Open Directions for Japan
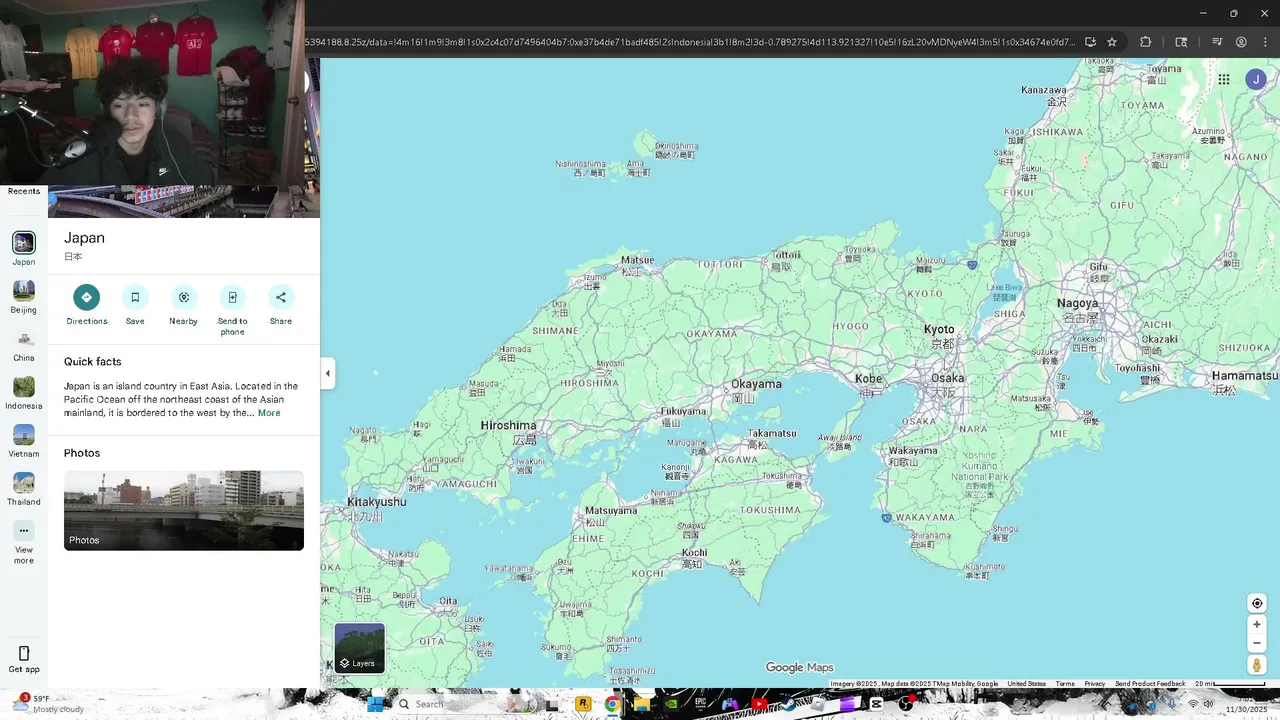 pyautogui.click(x=86, y=297)
